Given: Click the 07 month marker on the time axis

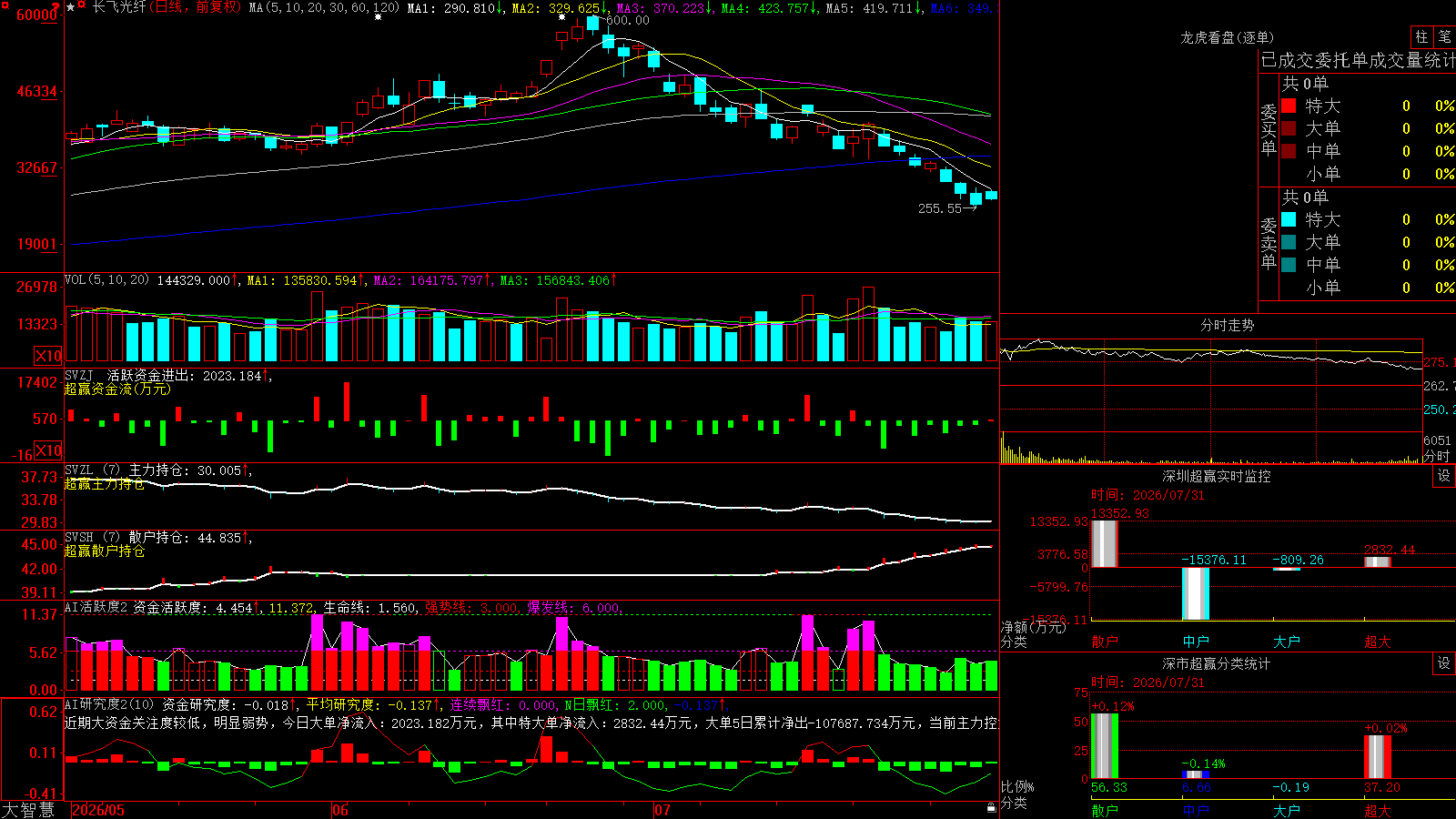Looking at the screenshot, I should [662, 810].
